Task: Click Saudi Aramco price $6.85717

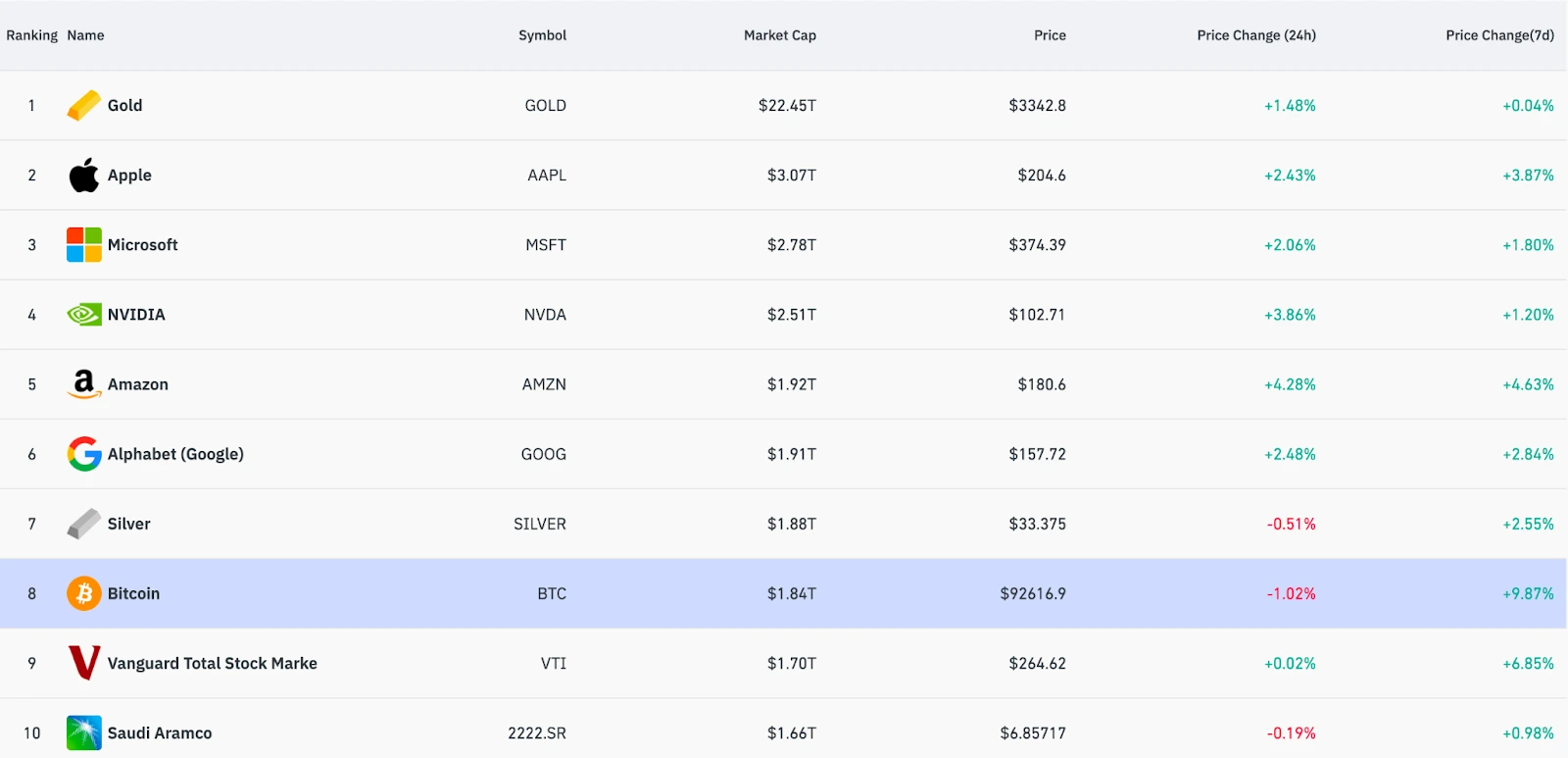Action: (1033, 733)
